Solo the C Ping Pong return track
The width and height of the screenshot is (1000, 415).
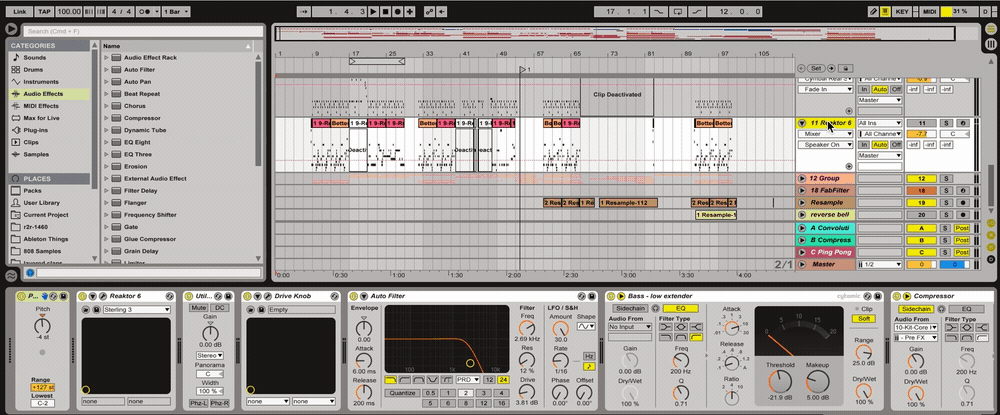[x=947, y=252]
